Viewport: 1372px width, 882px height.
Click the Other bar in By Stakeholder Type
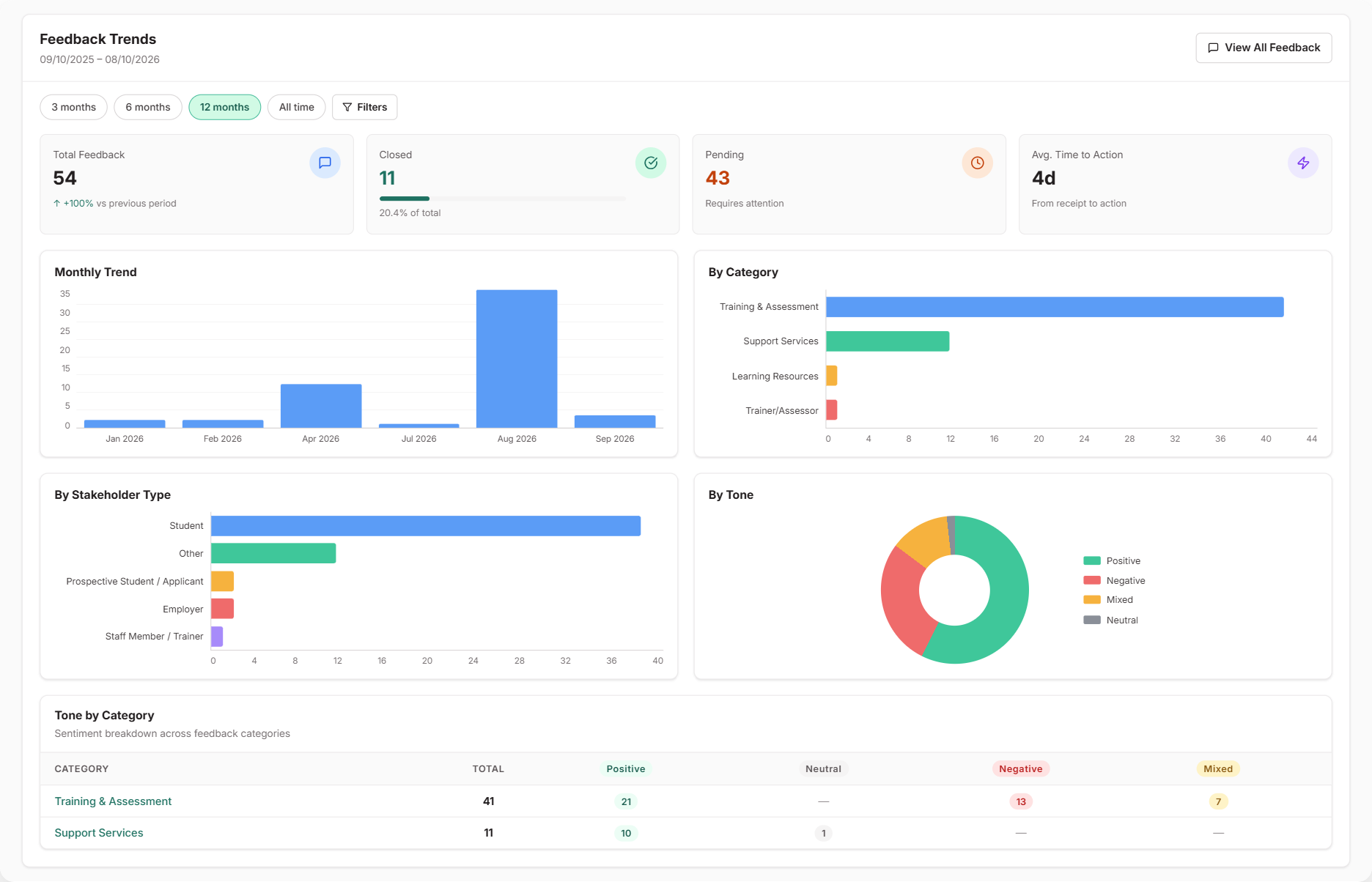(x=273, y=553)
